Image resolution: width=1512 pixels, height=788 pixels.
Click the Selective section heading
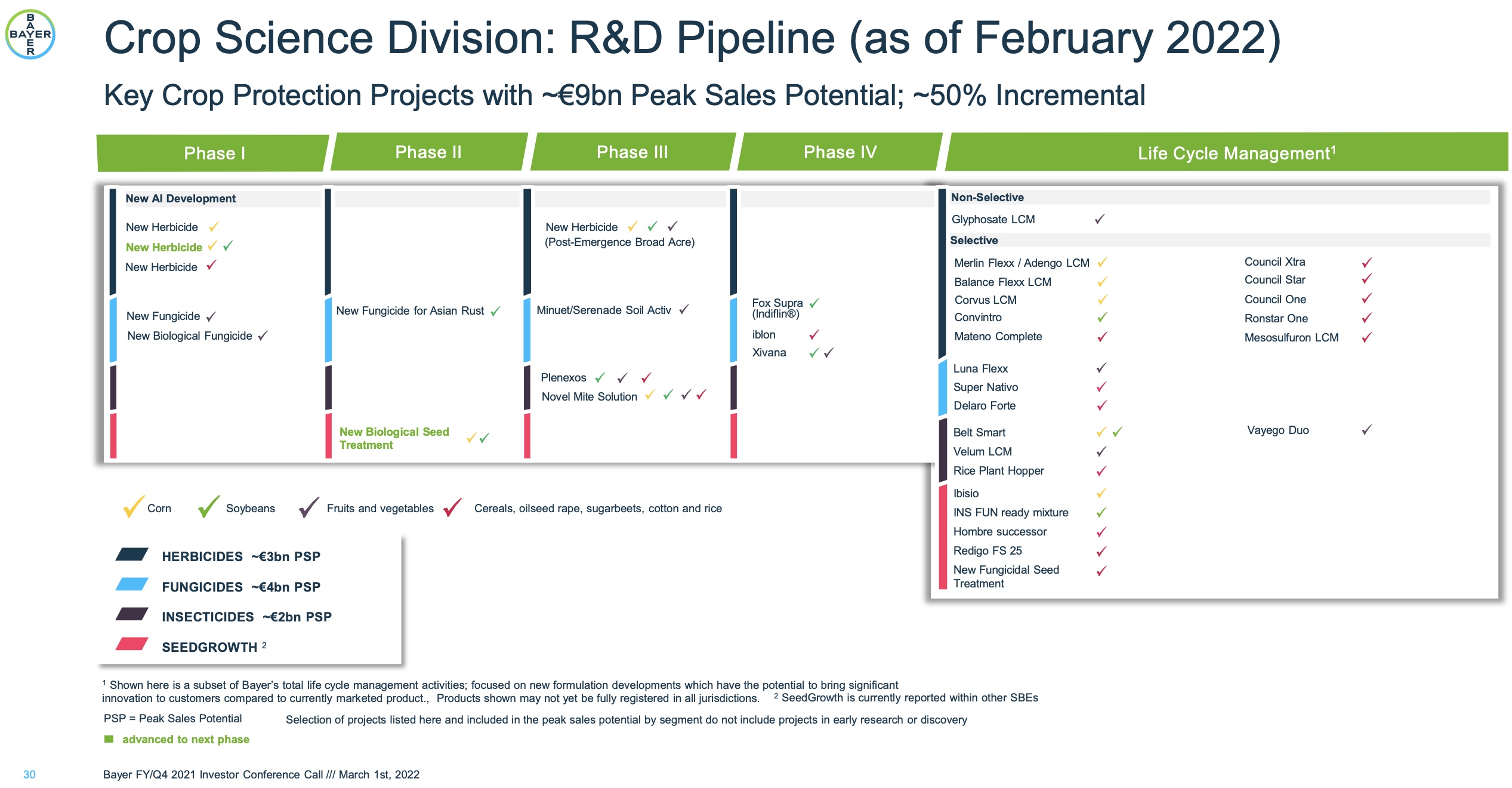click(x=974, y=240)
